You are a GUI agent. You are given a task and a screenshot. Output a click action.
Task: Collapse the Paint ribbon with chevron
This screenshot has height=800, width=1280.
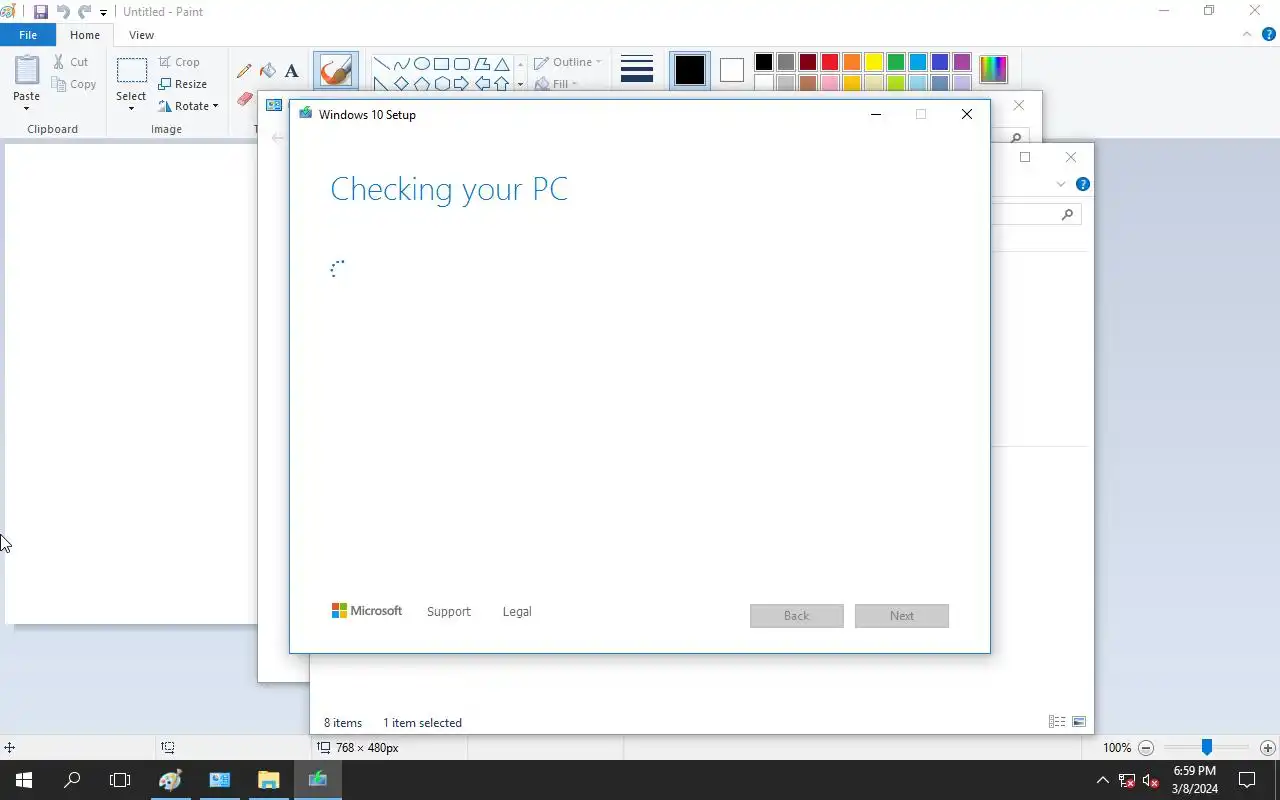pos(1247,34)
